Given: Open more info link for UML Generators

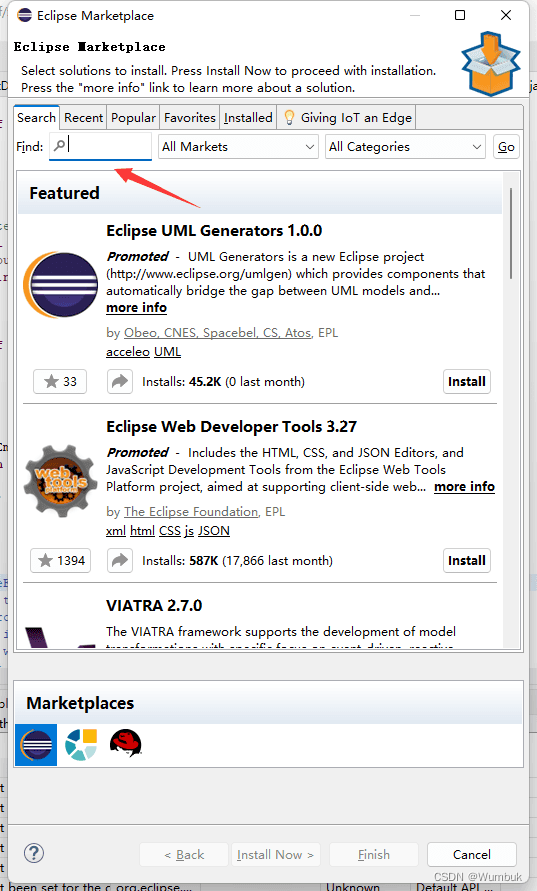Looking at the screenshot, I should (136, 308).
